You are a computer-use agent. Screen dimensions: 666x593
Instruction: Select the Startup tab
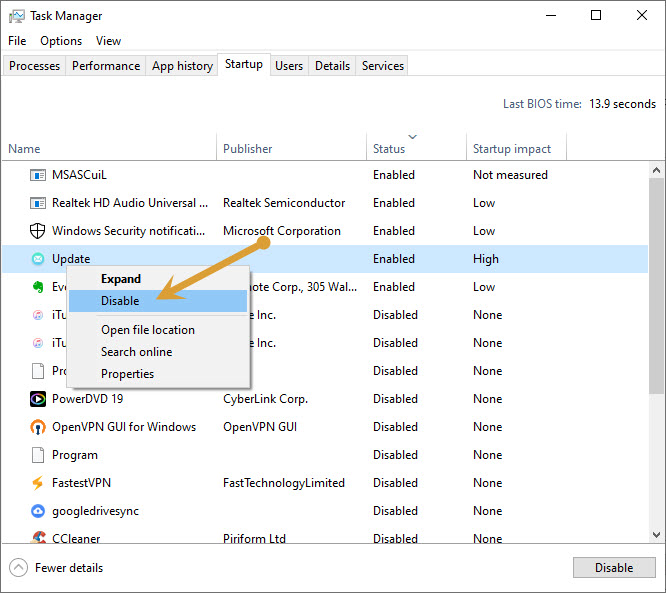click(x=244, y=64)
